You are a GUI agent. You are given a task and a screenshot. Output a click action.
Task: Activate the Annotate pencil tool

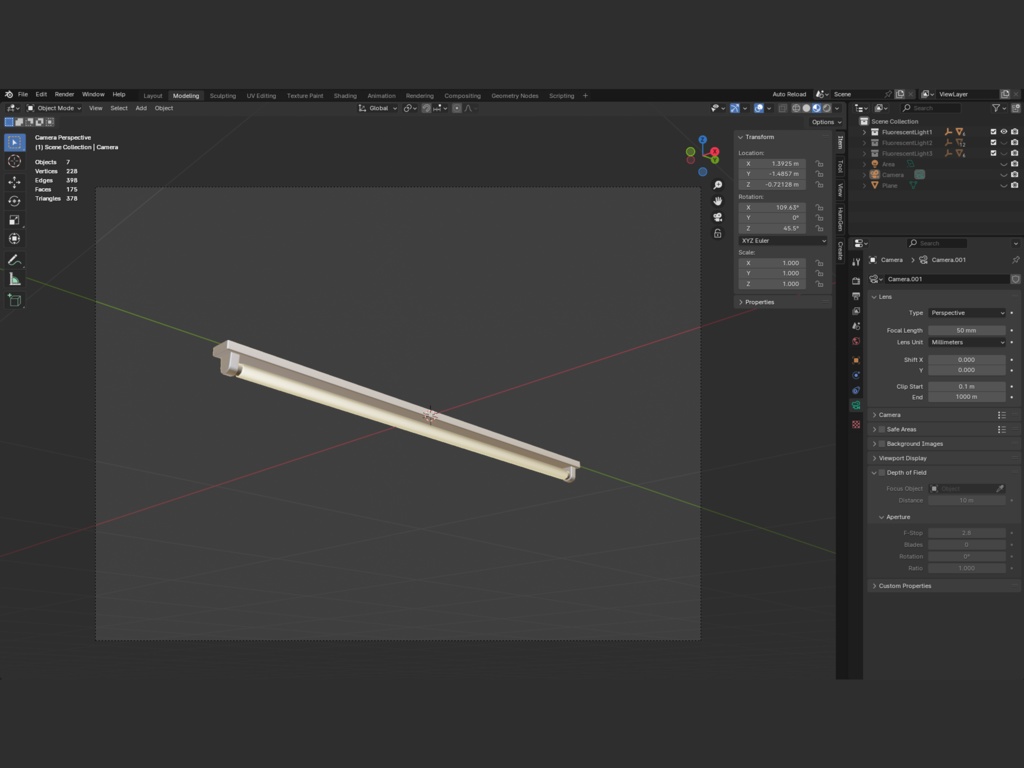point(14,260)
